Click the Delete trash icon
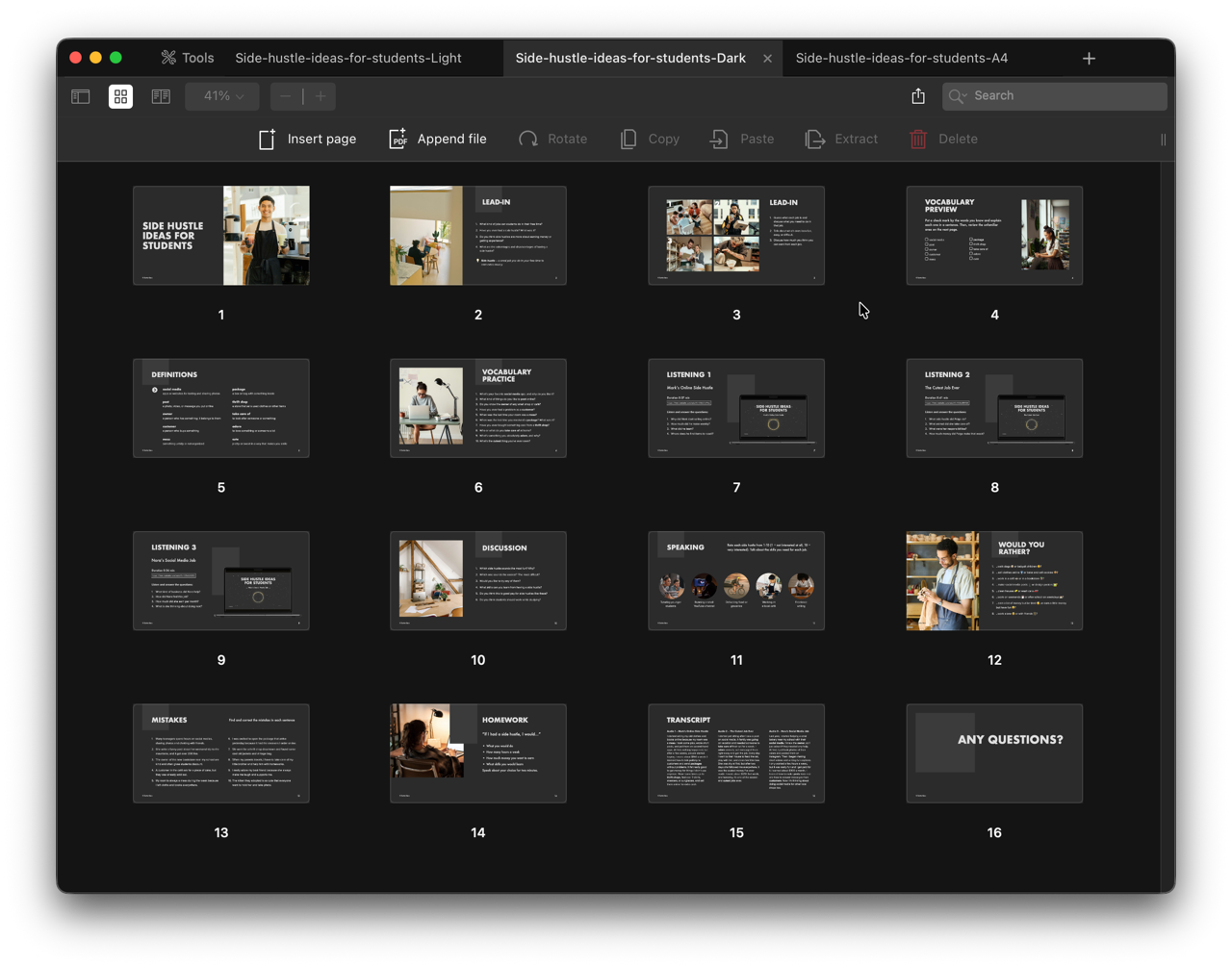The image size is (1232, 968). pyautogui.click(x=918, y=140)
